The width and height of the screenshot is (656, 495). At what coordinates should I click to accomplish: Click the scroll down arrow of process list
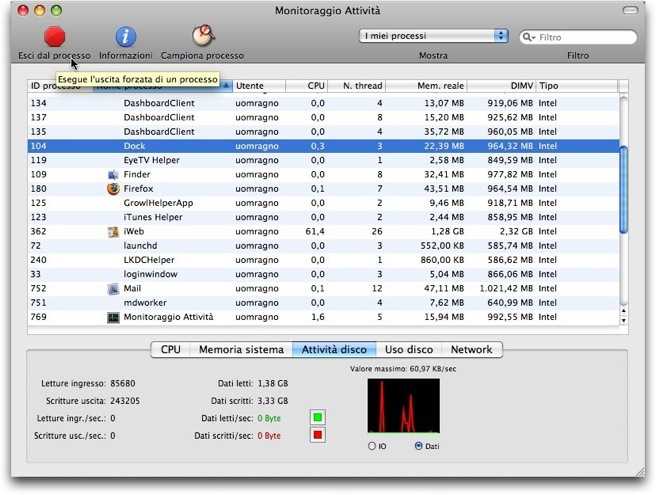623,321
